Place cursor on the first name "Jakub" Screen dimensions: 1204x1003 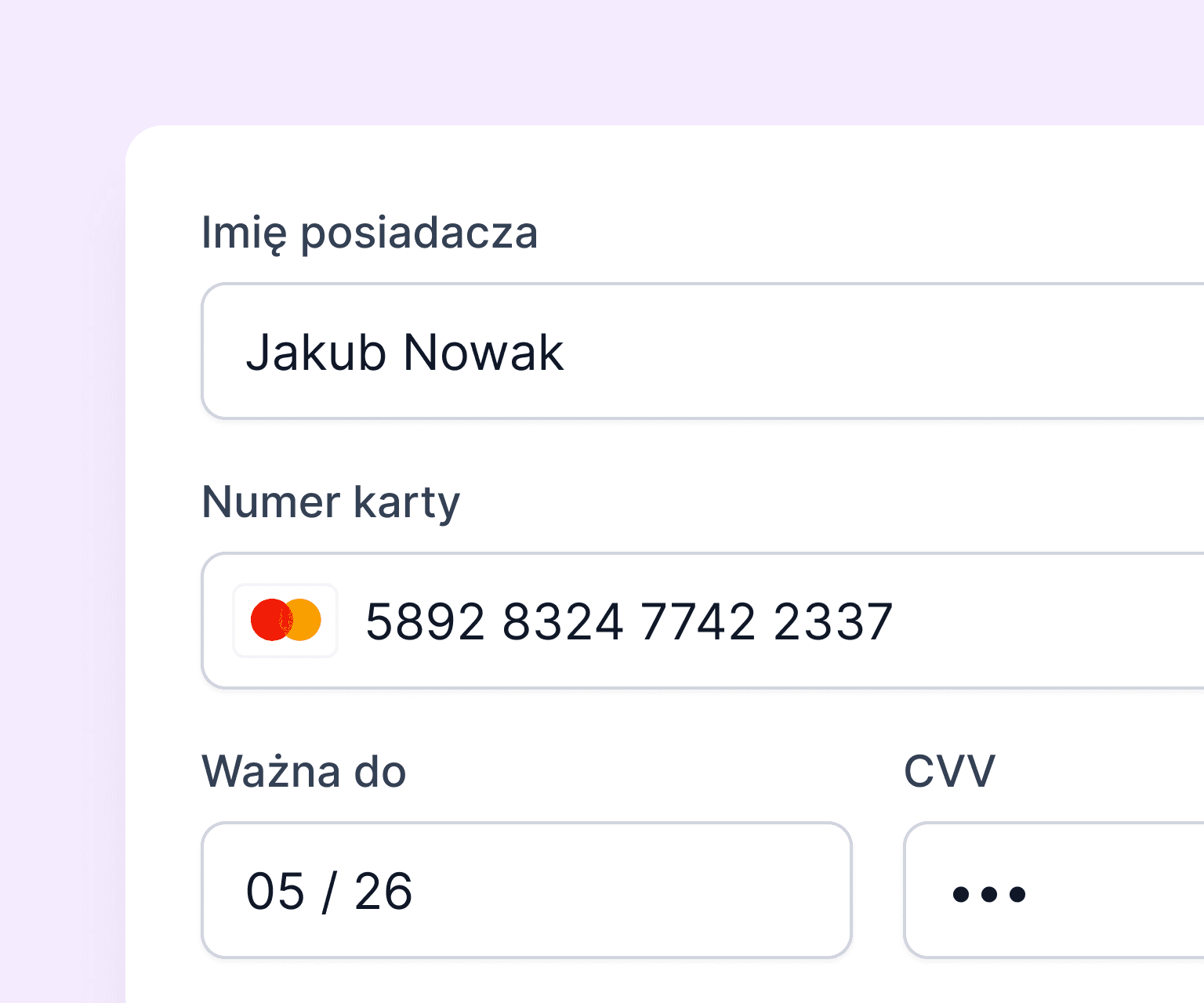click(316, 352)
